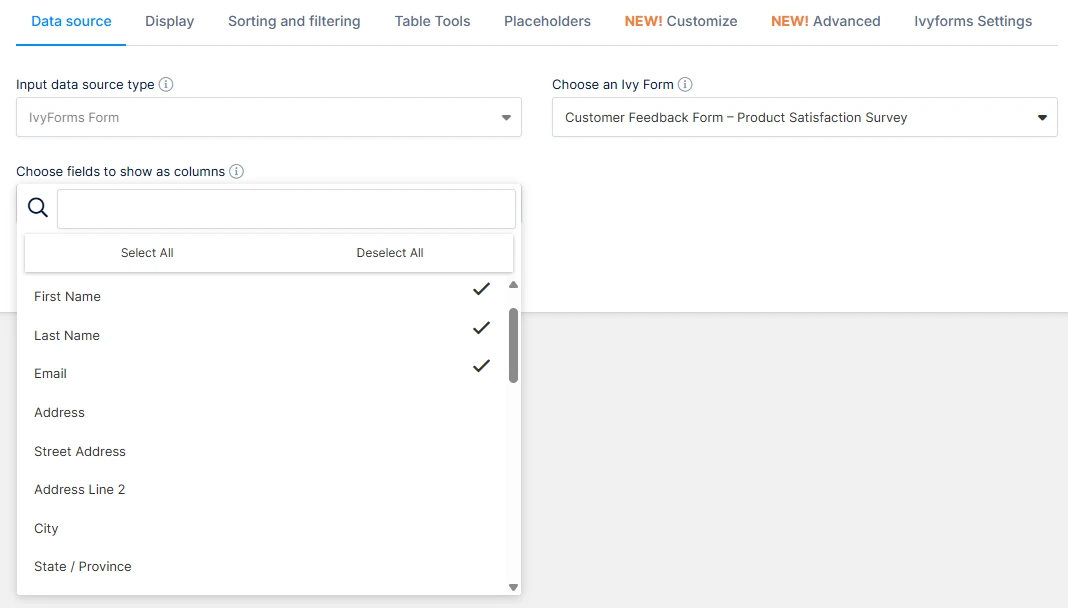The height and width of the screenshot is (608, 1068).
Task: Switch to the Display tab
Action: coord(169,20)
